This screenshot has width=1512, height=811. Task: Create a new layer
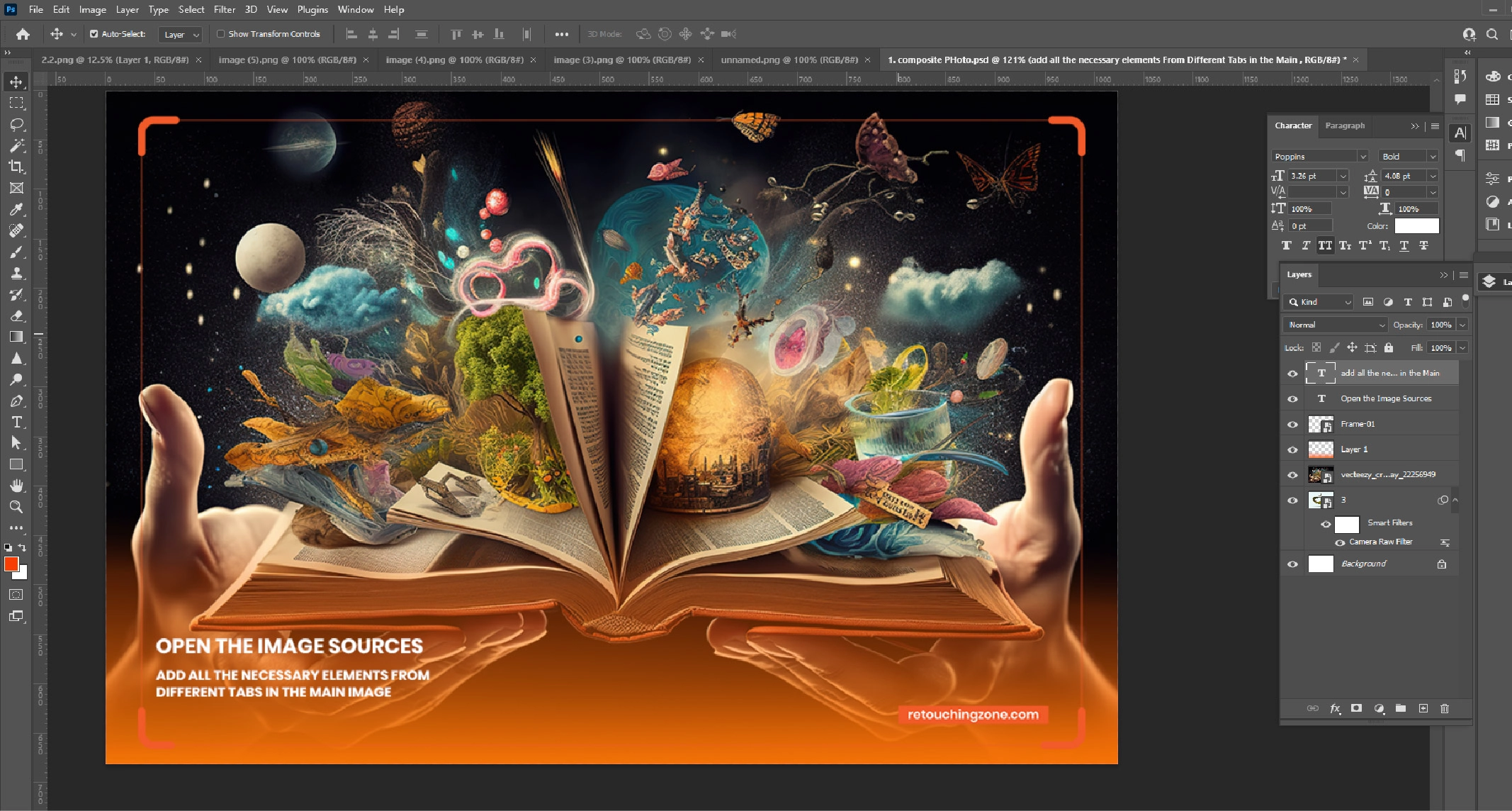1423,708
